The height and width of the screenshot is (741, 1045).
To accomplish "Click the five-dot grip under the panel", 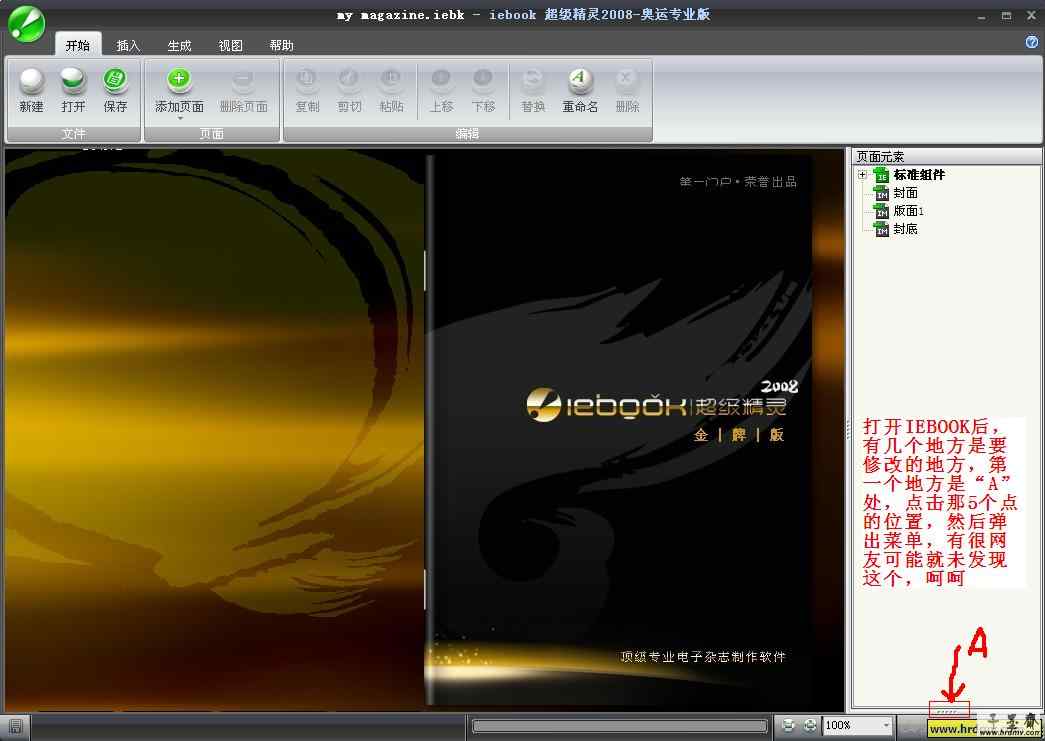I will [x=948, y=711].
